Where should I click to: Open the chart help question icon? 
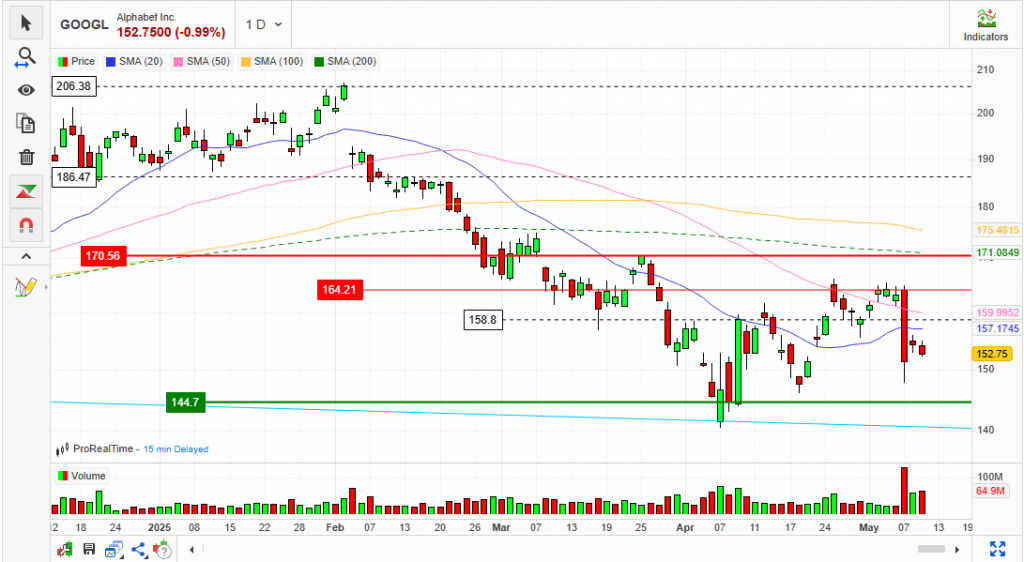coord(163,550)
